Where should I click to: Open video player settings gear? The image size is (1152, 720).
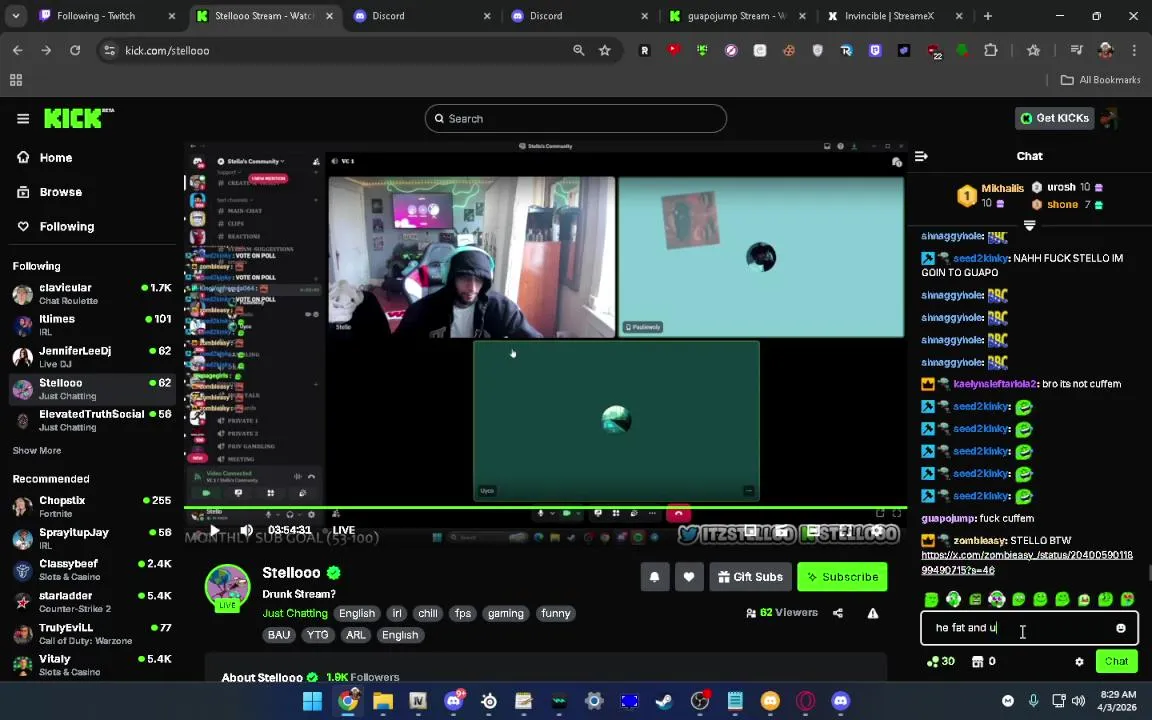click(876, 530)
